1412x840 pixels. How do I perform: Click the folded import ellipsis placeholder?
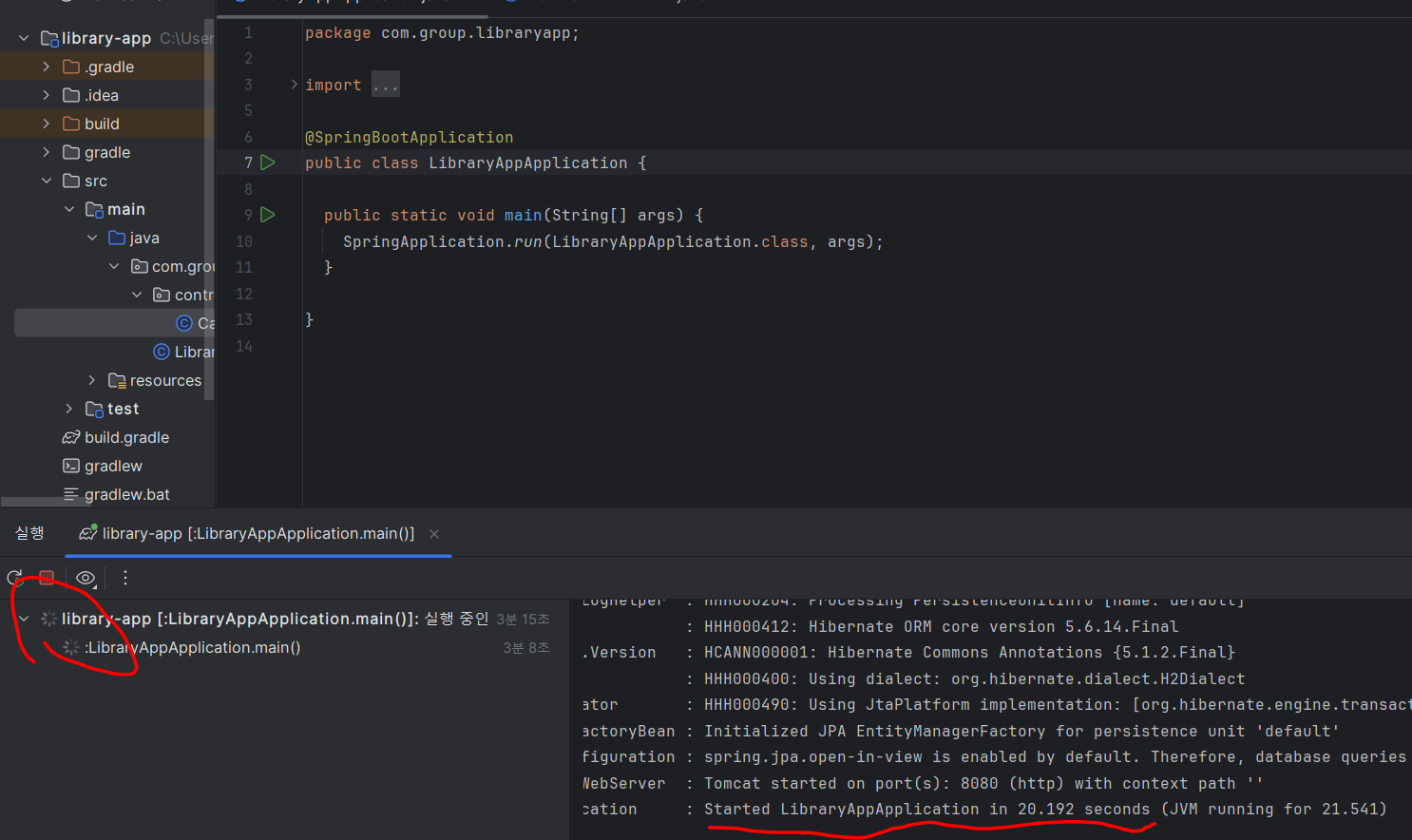click(385, 85)
